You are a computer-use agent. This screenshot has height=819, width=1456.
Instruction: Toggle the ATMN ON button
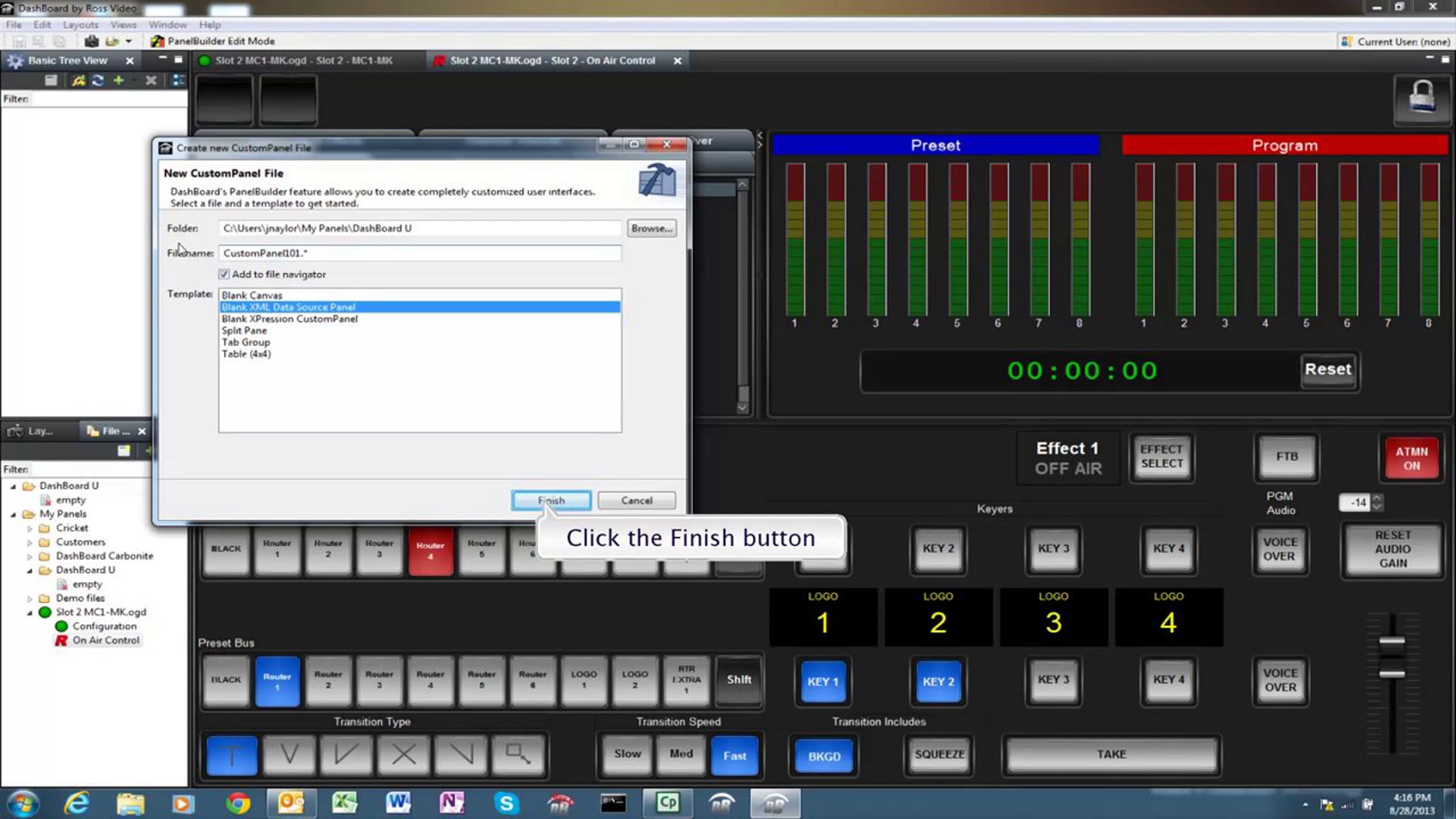pyautogui.click(x=1411, y=459)
